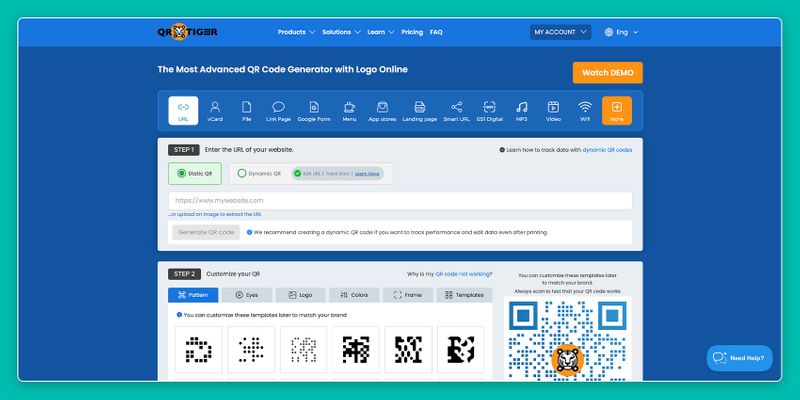
Task: Open the QR code not working link
Action: pyautogui.click(x=464, y=274)
